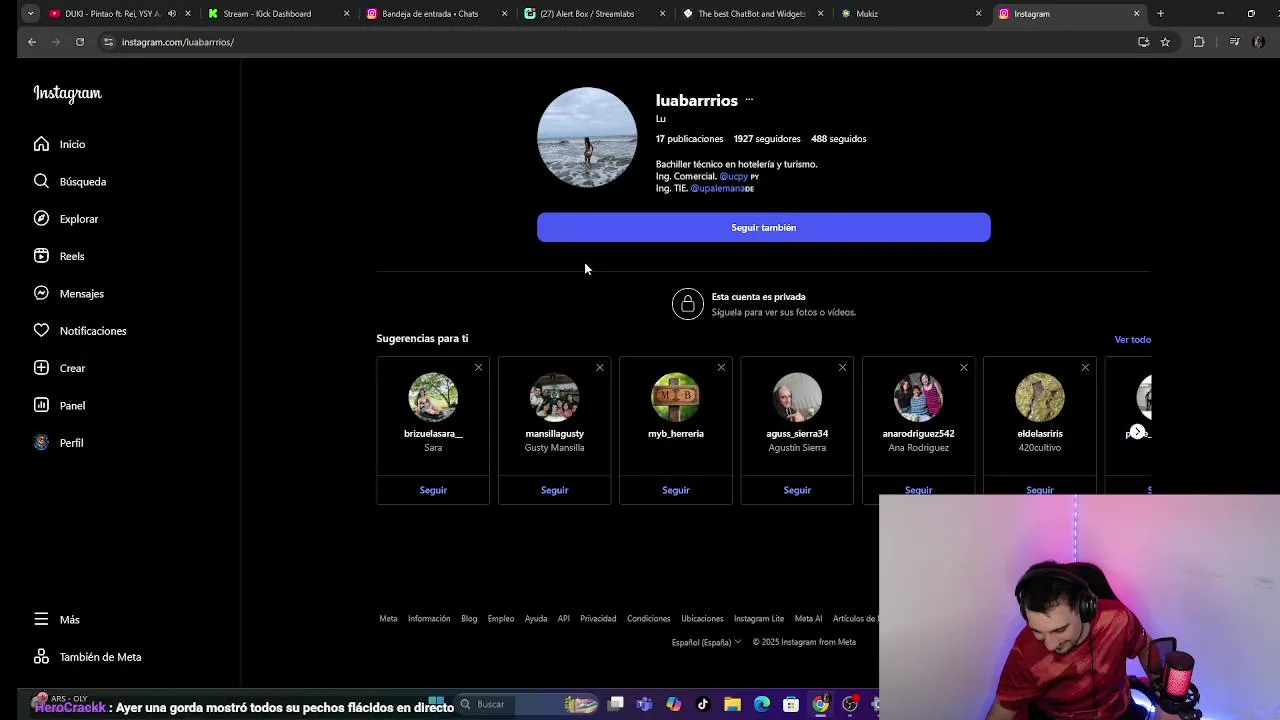Open anarodriguez542 username link

[918, 433]
